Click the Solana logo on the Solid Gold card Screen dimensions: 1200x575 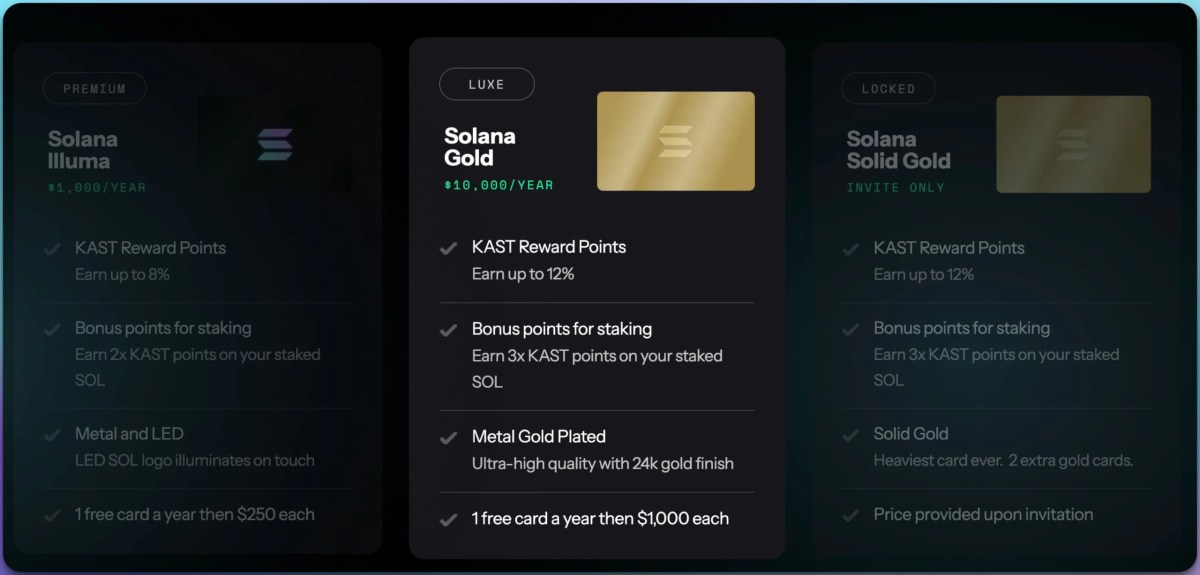[x=1073, y=144]
